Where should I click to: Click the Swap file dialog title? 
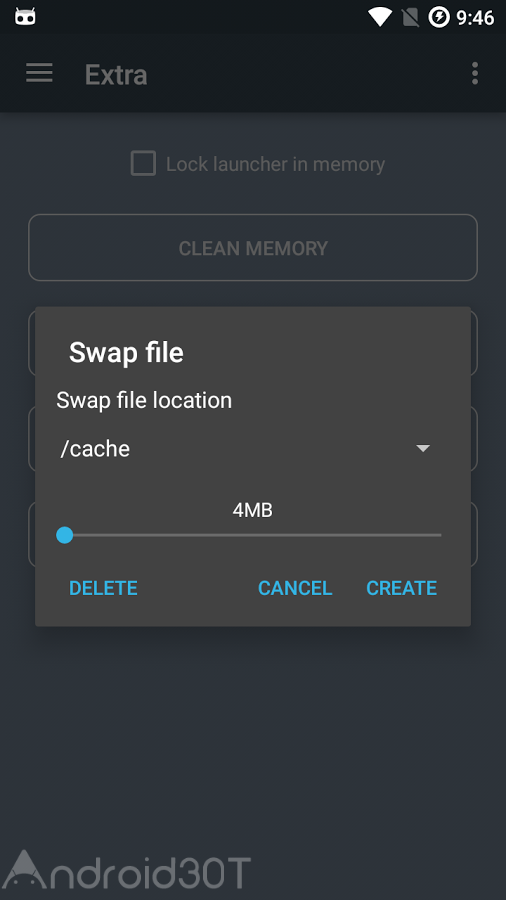tap(126, 352)
